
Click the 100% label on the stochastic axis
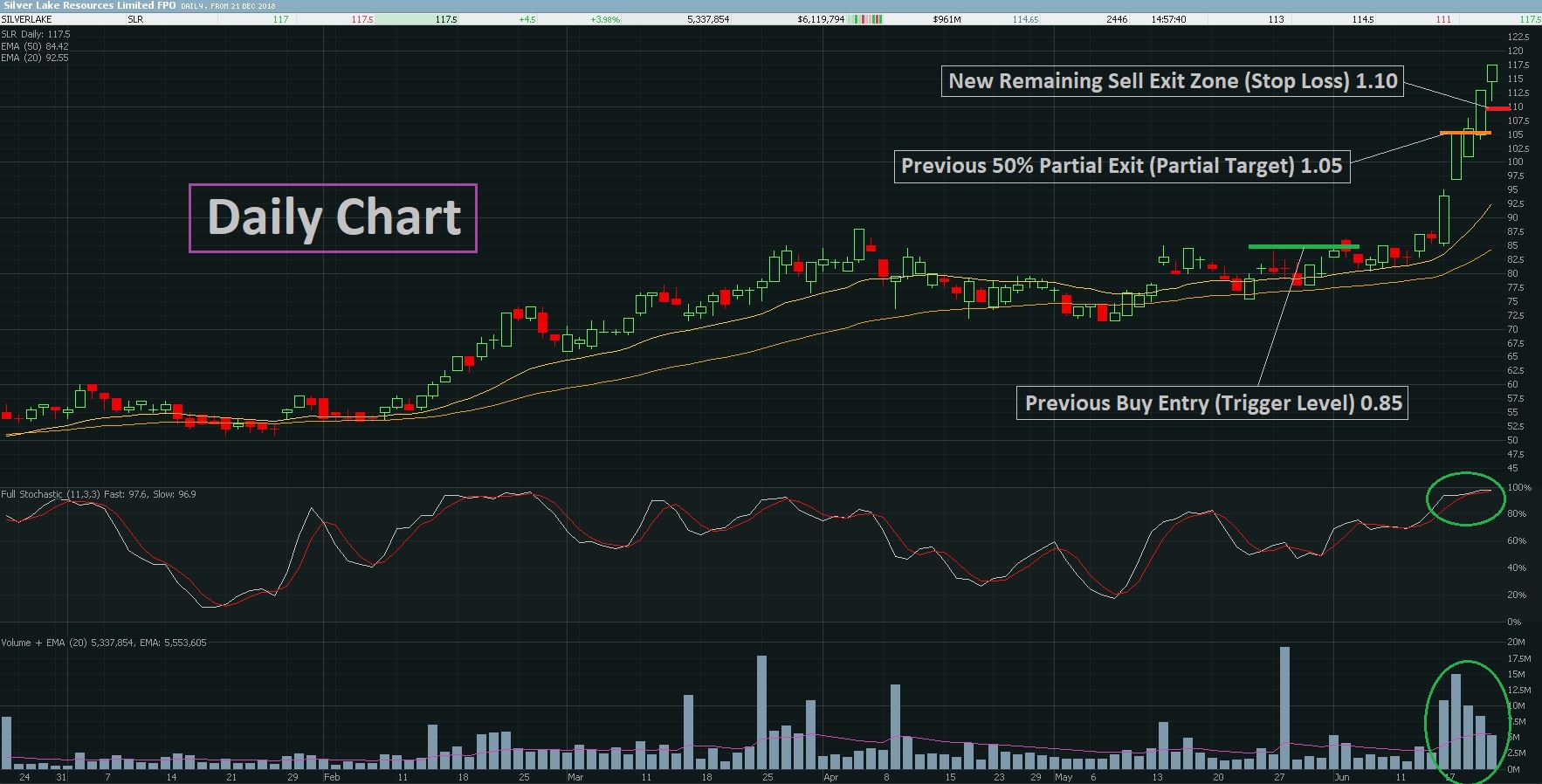tap(1519, 488)
